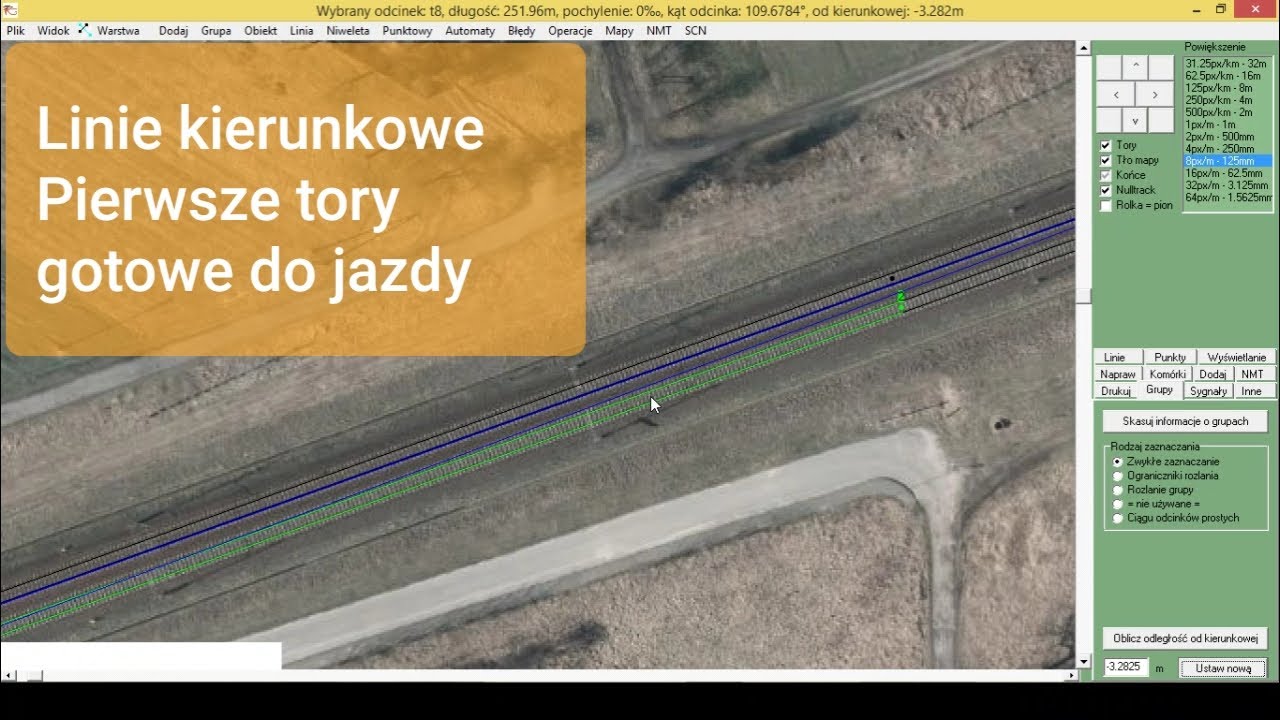This screenshot has height=720, width=1280.
Task: Open the Operacje menu
Action: tap(571, 31)
